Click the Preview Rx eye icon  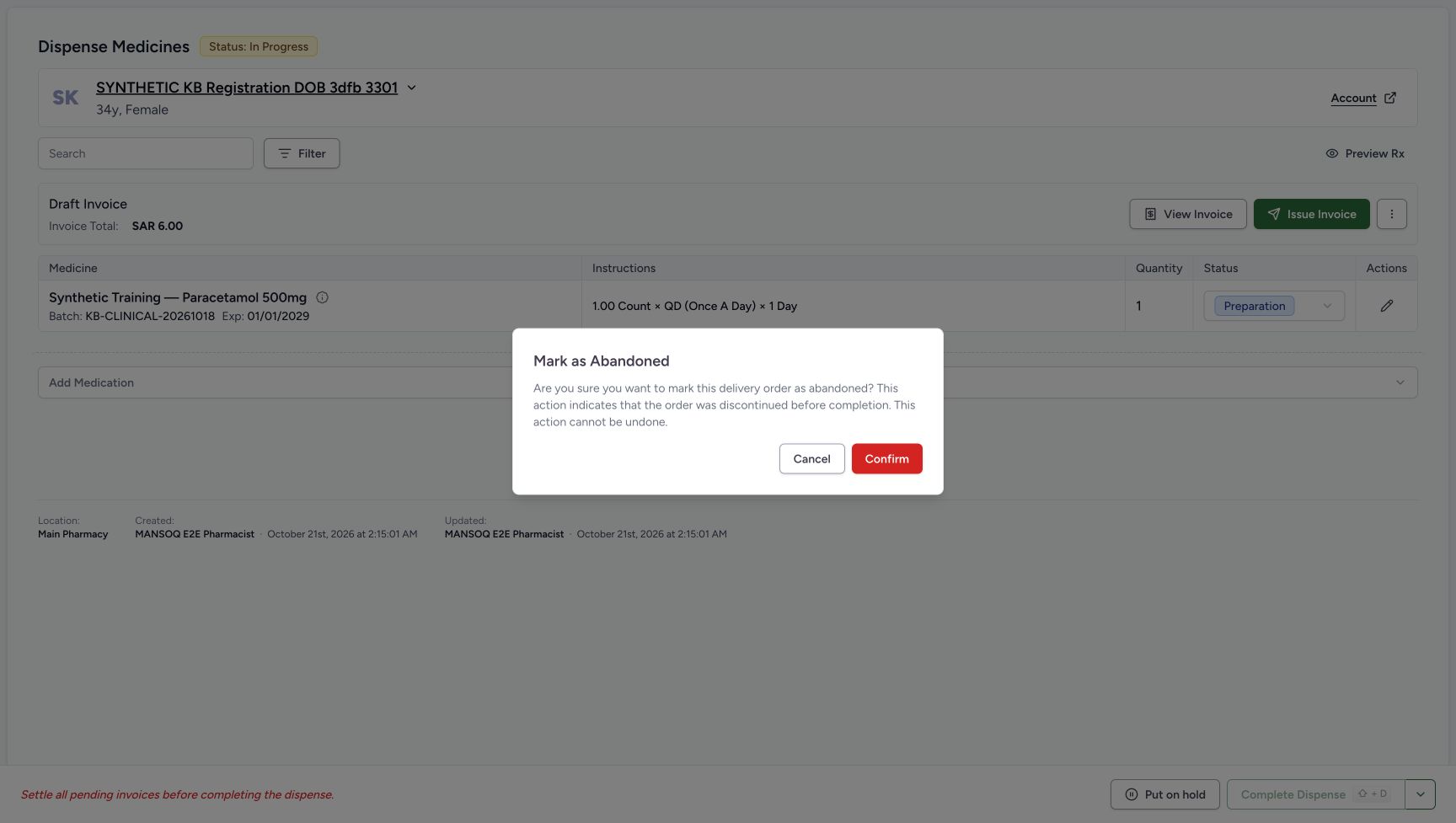tap(1332, 153)
